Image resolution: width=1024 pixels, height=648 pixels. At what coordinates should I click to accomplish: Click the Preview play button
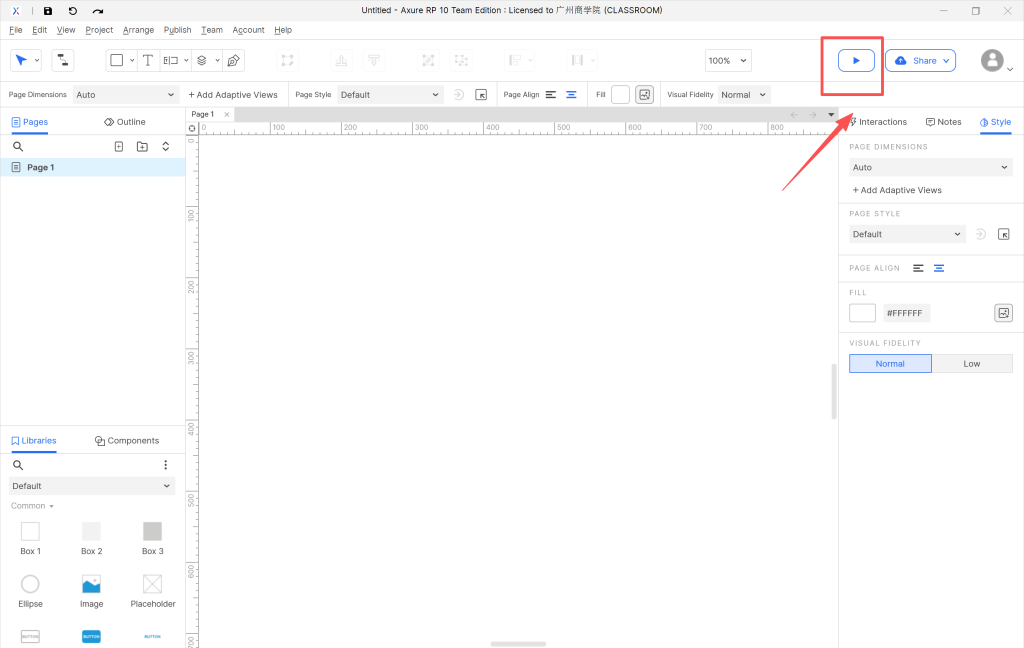(x=856, y=61)
